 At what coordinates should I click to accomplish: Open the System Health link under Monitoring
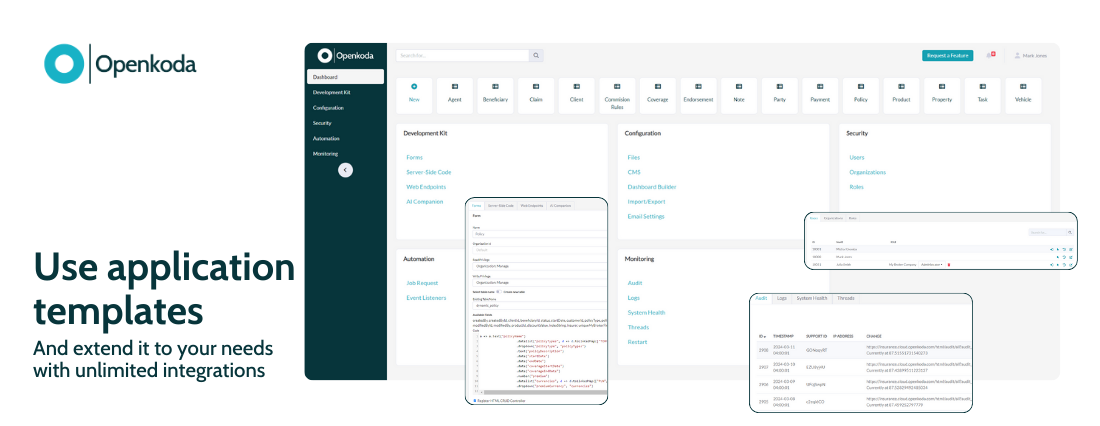coord(646,313)
